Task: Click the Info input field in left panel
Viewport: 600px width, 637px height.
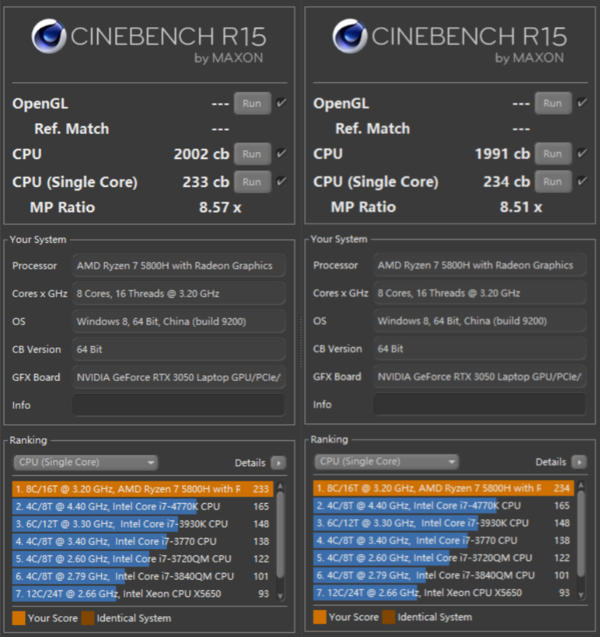Action: click(179, 405)
